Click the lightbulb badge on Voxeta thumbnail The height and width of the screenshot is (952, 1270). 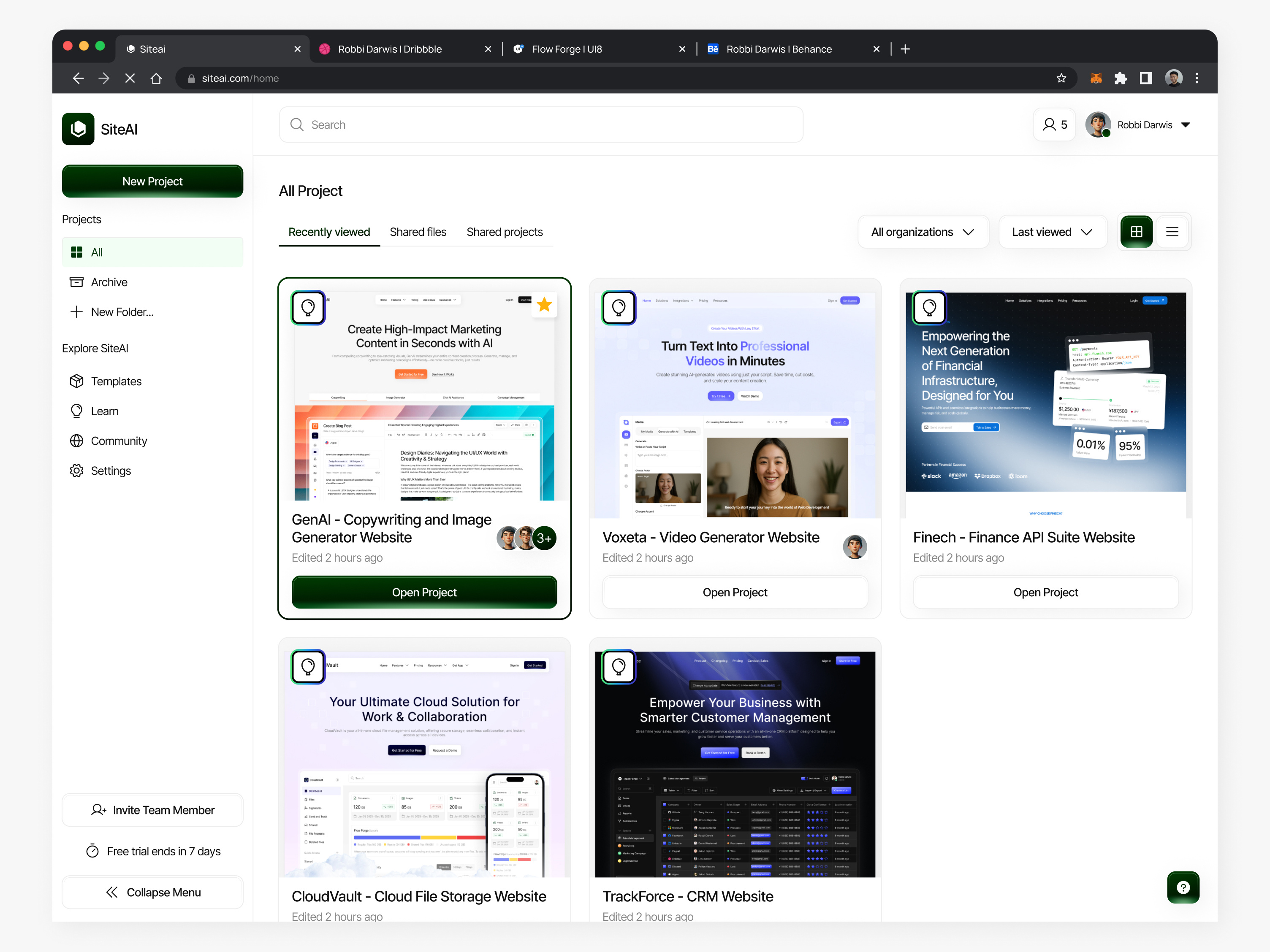619,308
